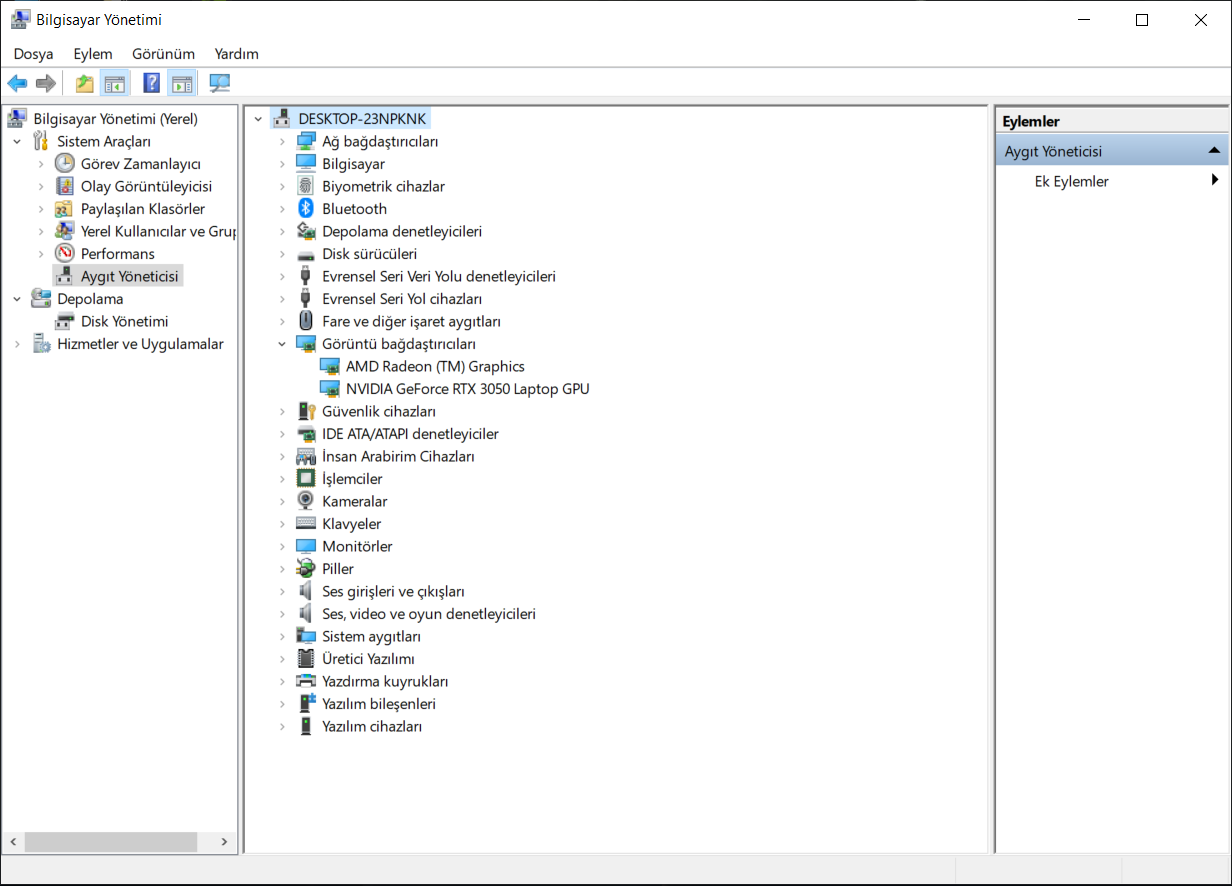Collapse the Sistem Araçları tree node
Screen dimensions: 1232x886
point(17,141)
